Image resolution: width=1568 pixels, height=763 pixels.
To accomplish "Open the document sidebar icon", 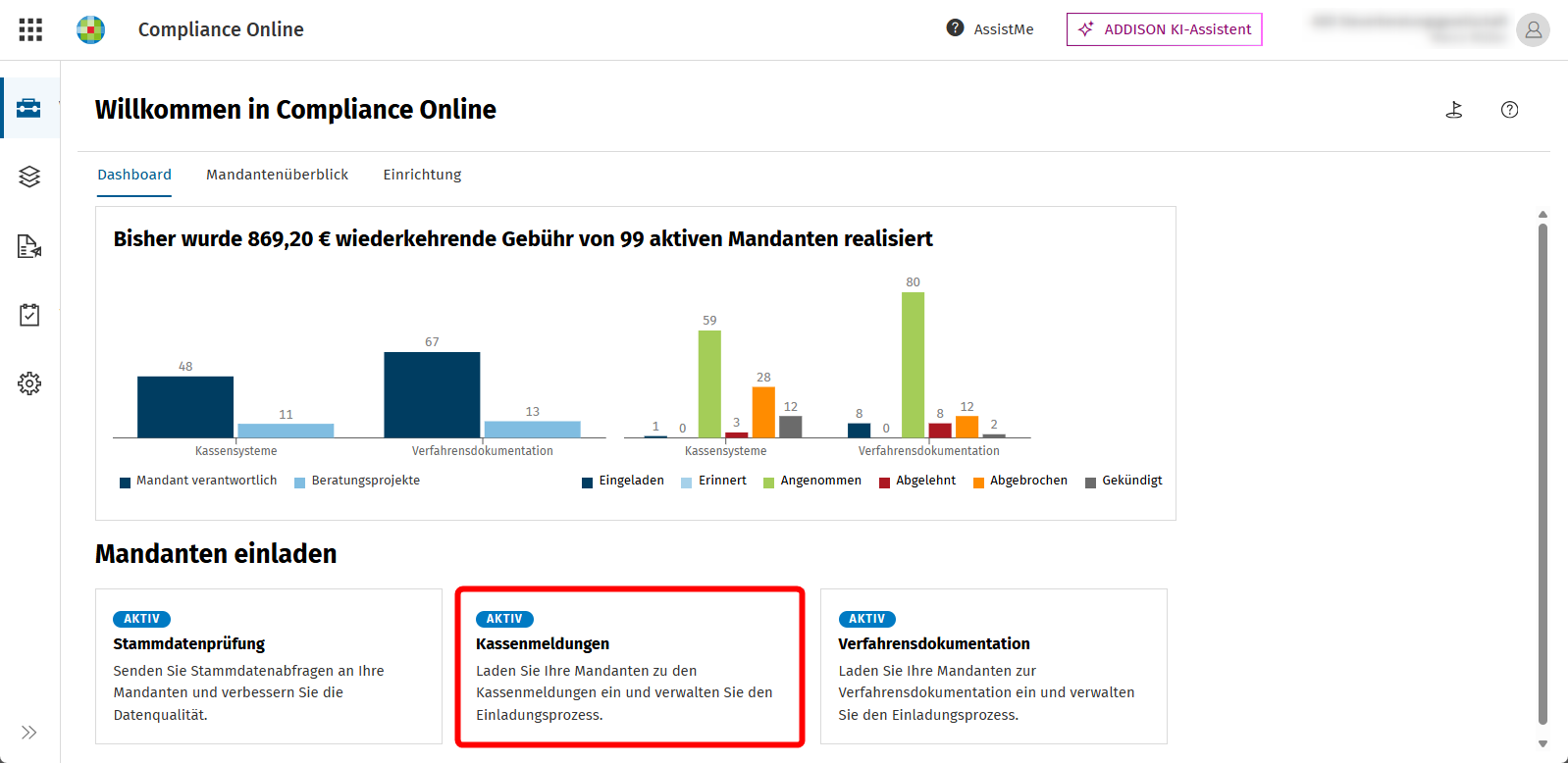I will [29, 246].
